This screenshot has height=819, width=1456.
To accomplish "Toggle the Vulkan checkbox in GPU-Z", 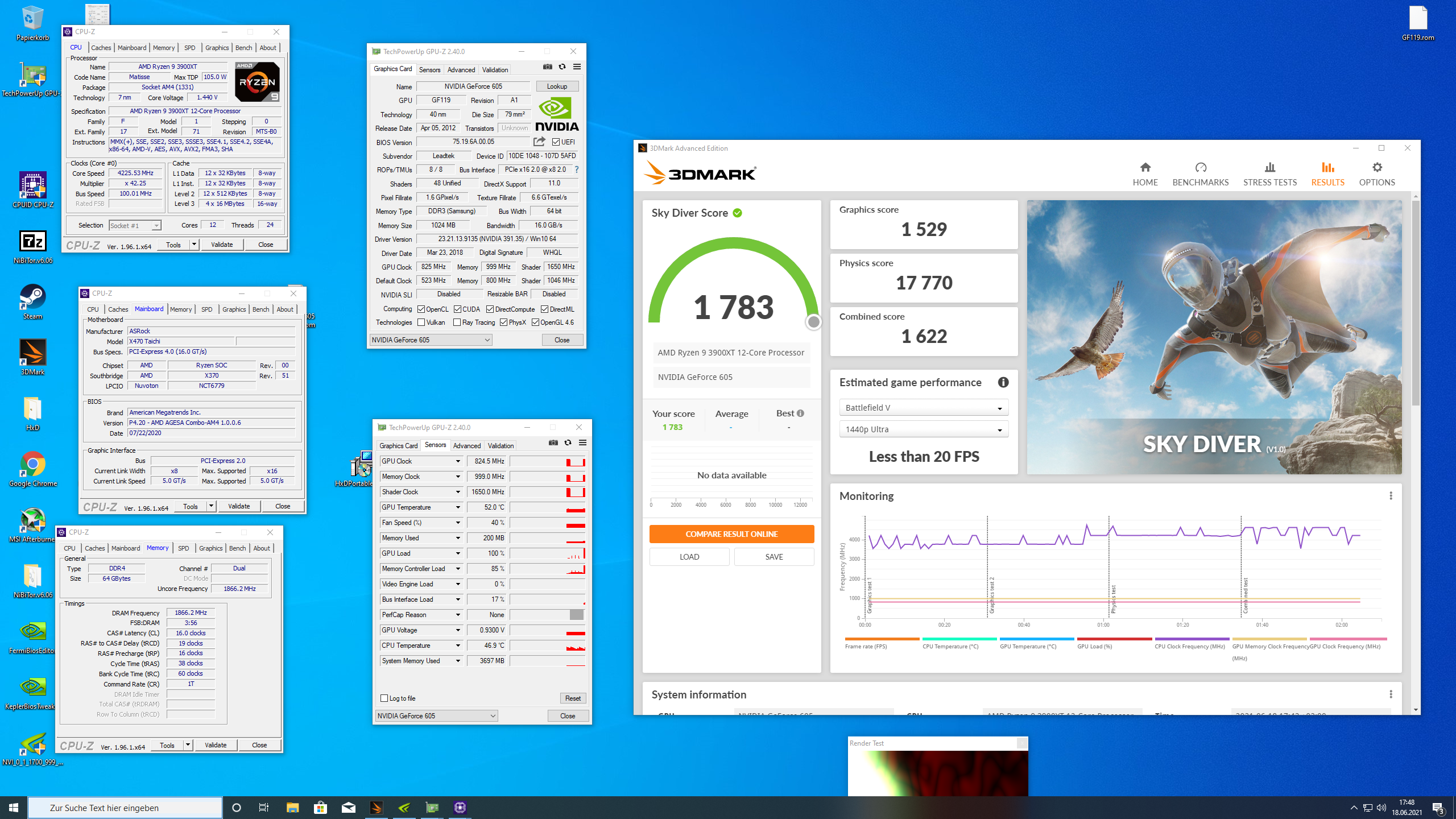I will (x=421, y=322).
